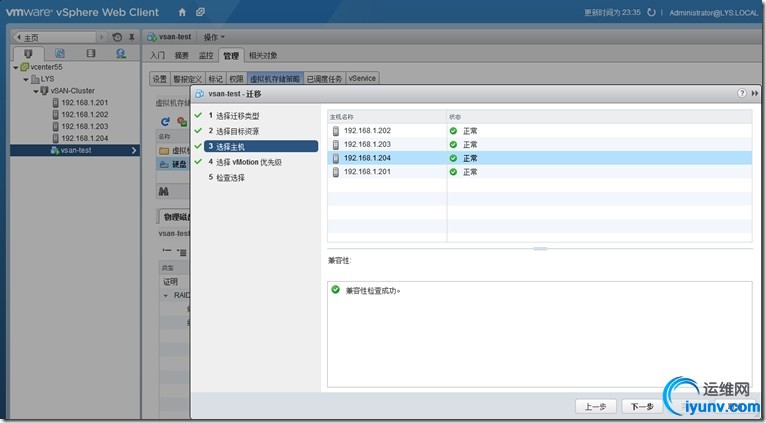
Task: Select the vService sub-tab
Action: 362,79
